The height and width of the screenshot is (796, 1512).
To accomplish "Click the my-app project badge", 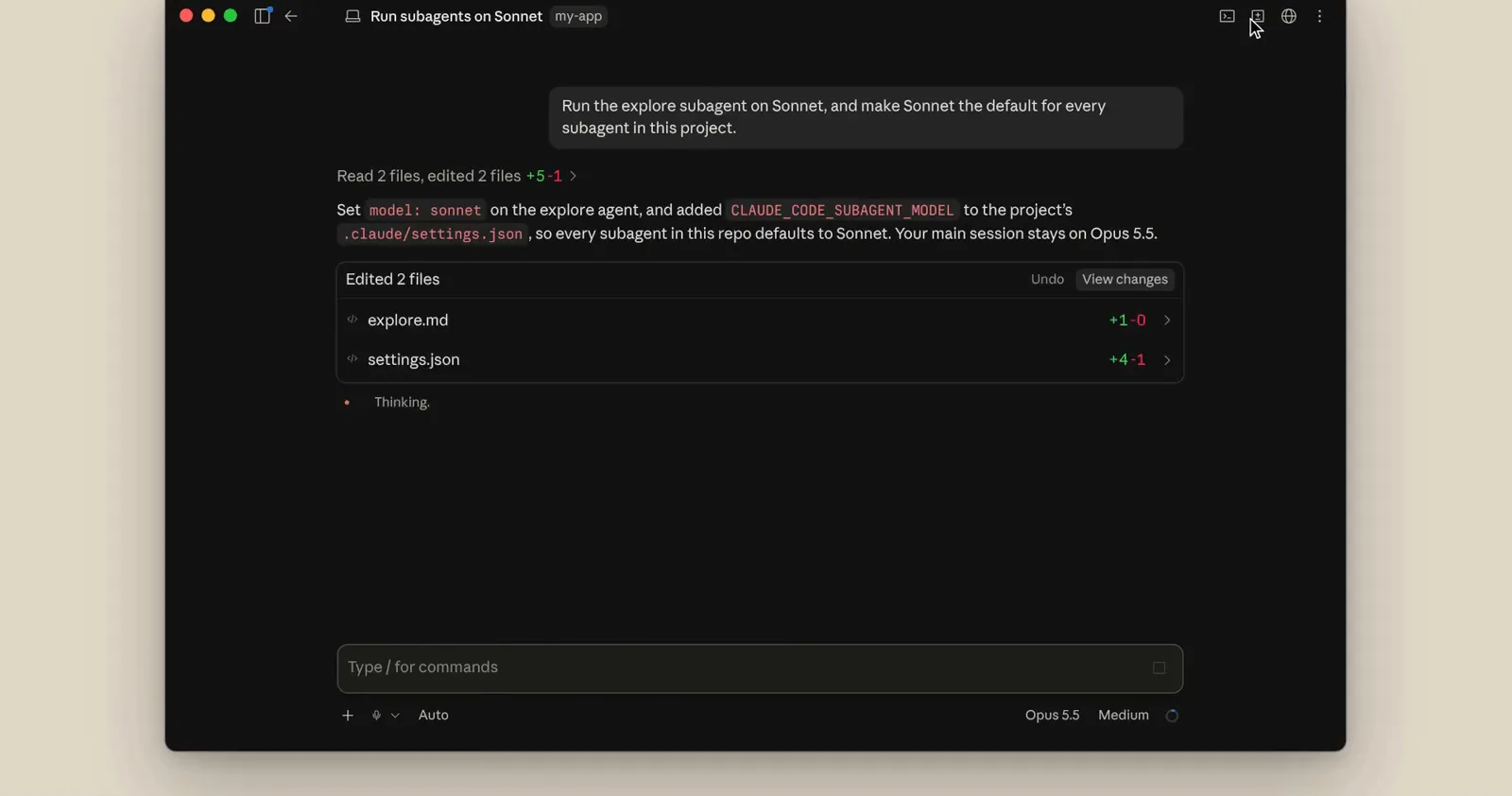I will pos(578,16).
